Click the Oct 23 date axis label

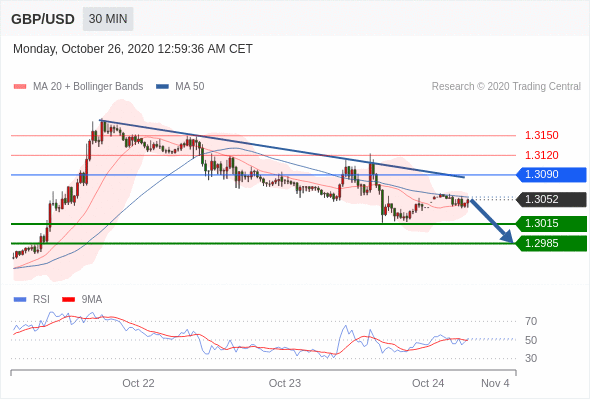click(x=285, y=383)
